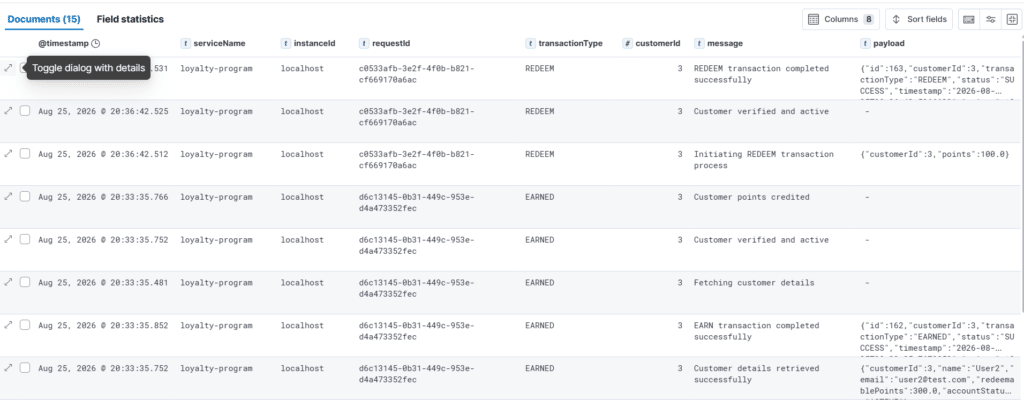Open the message column header menu

pos(718,44)
